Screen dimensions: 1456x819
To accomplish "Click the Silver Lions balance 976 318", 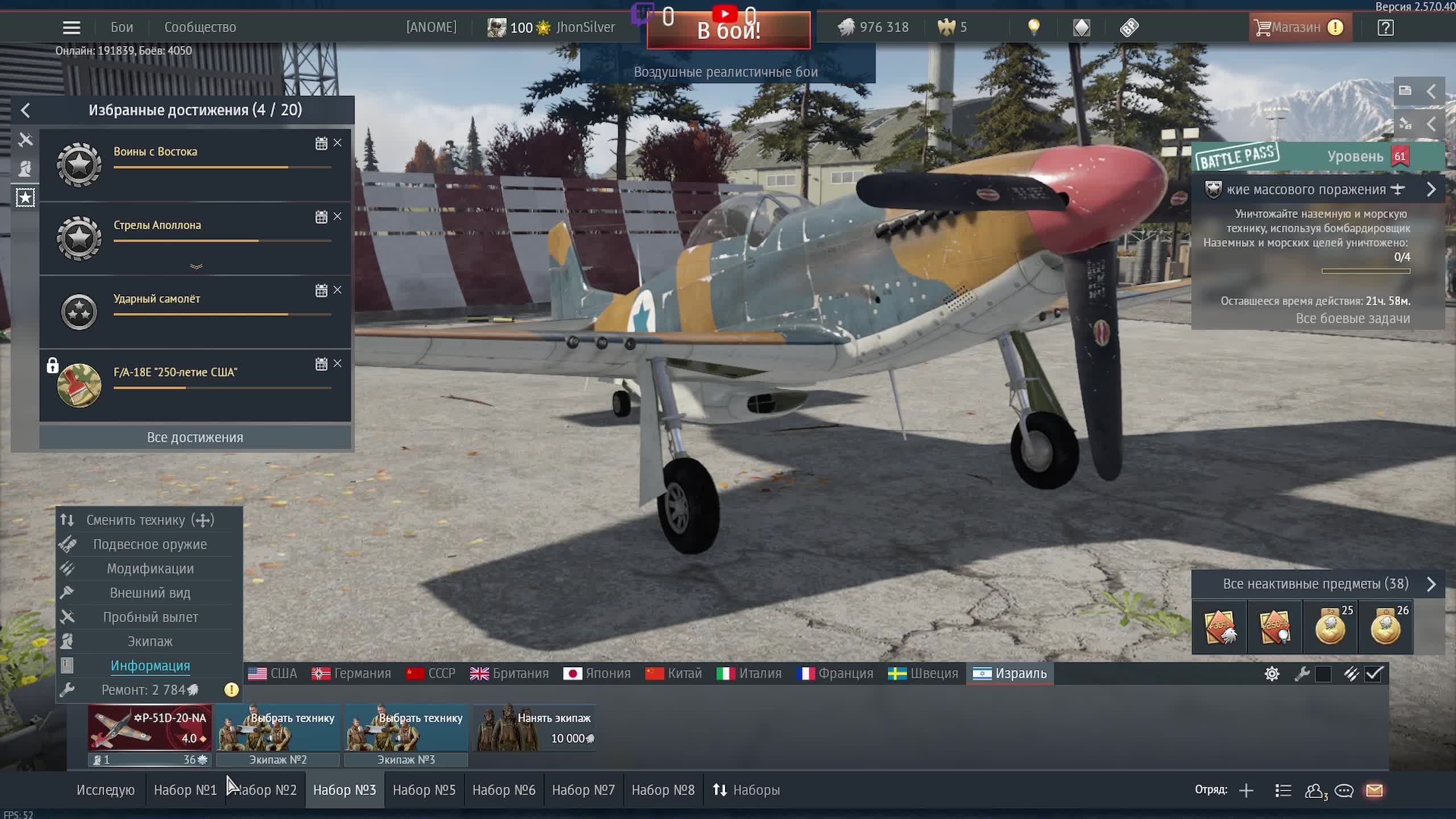I will [x=873, y=27].
